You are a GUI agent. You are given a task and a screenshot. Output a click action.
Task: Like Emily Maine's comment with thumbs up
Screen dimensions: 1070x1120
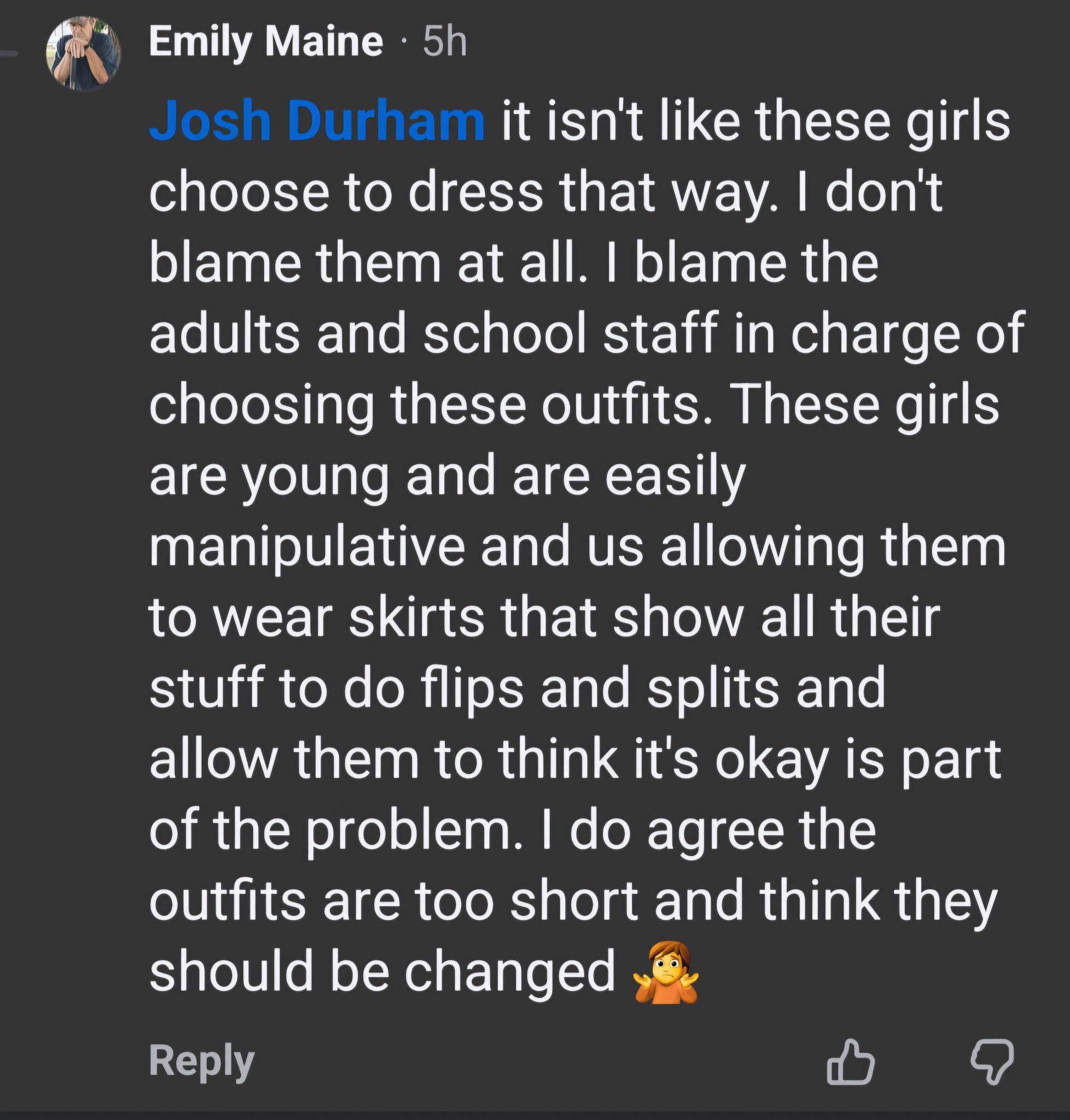tap(850, 1061)
